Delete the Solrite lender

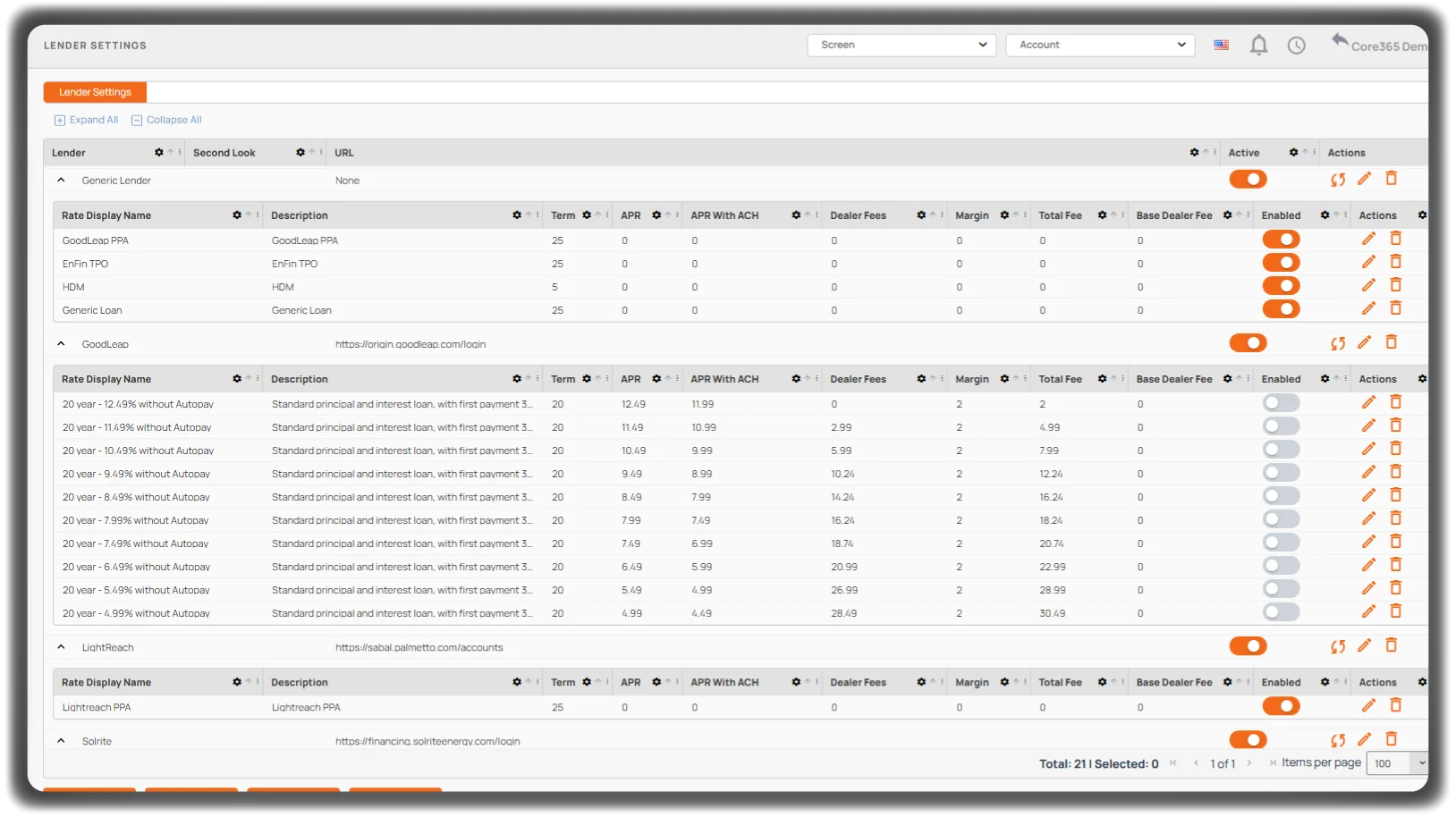(x=1391, y=739)
